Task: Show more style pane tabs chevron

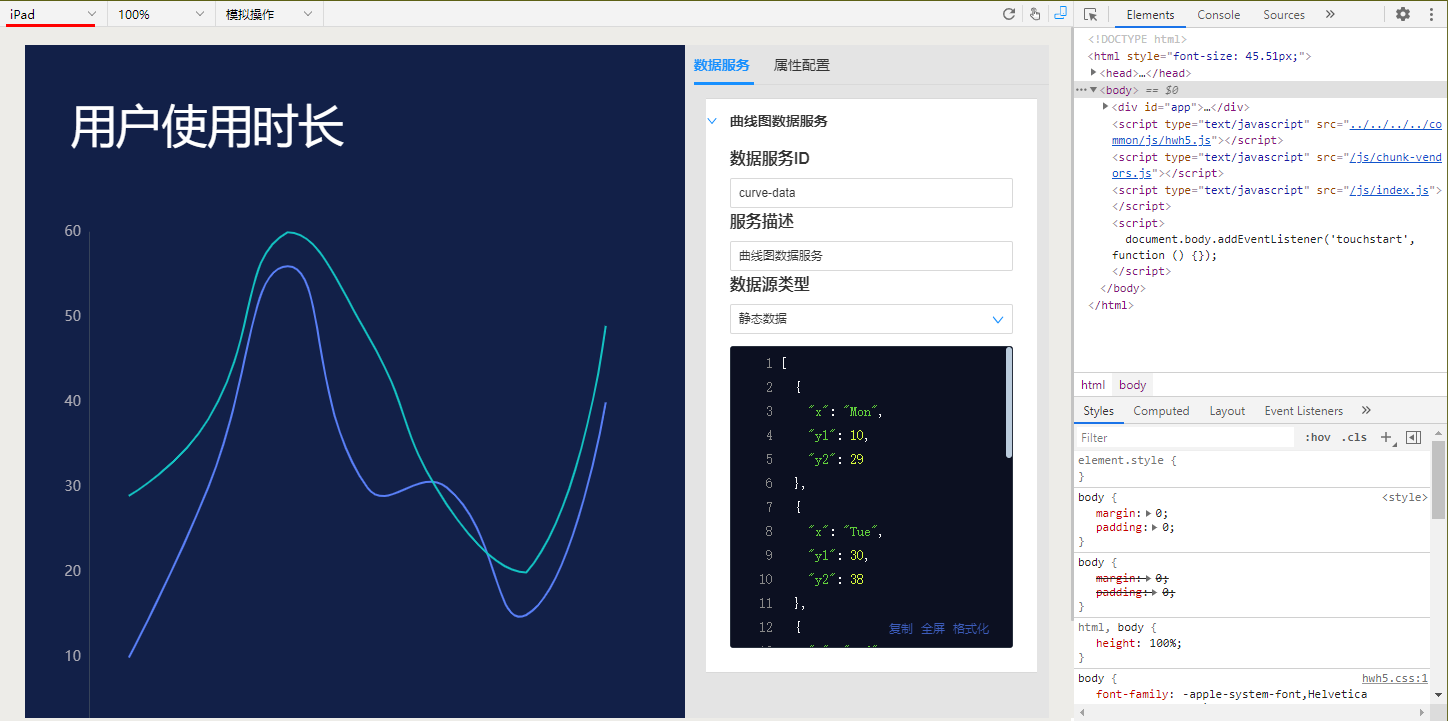Action: [x=1366, y=411]
